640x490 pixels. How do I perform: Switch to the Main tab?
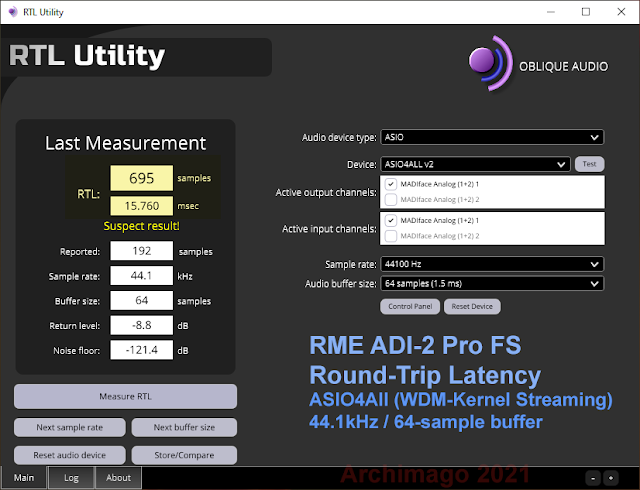coord(24,478)
